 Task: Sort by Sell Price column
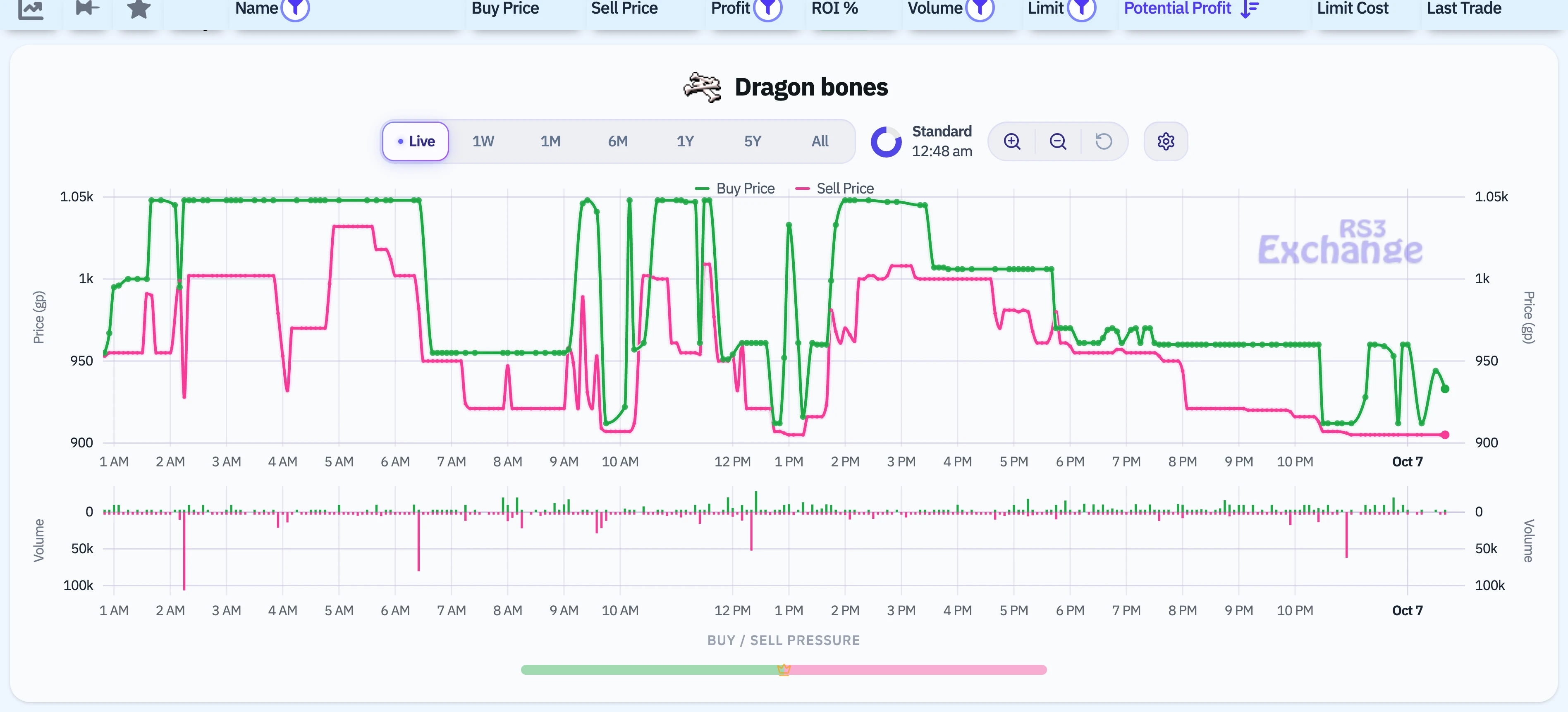[x=624, y=8]
